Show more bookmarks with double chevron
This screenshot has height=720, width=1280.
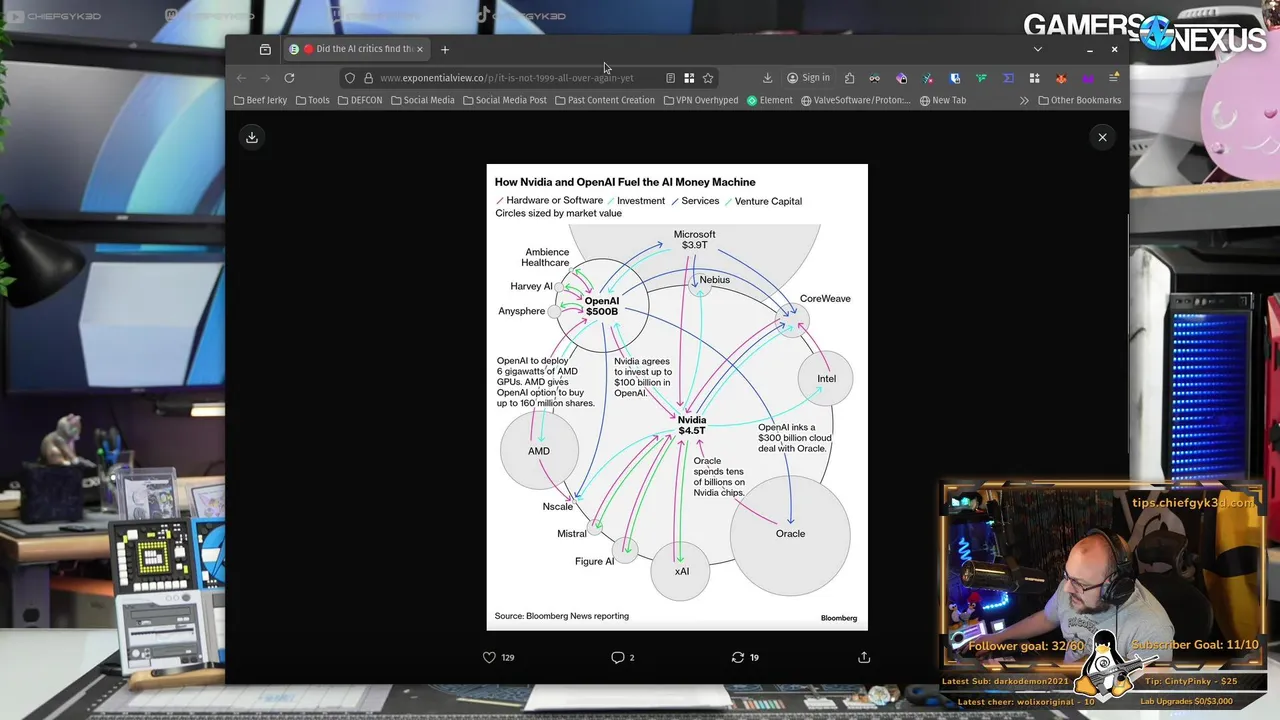coord(1024,100)
